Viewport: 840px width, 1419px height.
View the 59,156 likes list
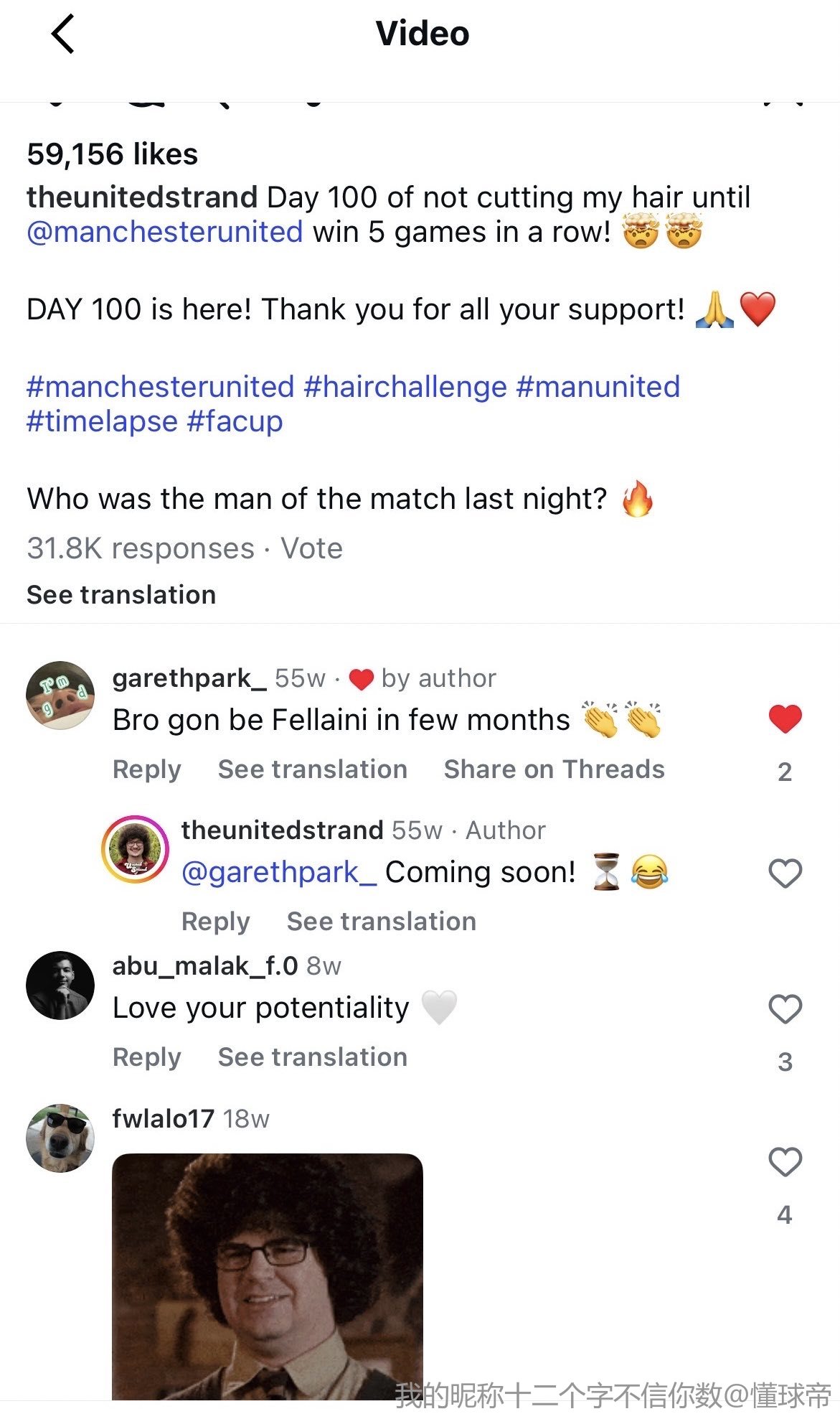[x=113, y=154]
